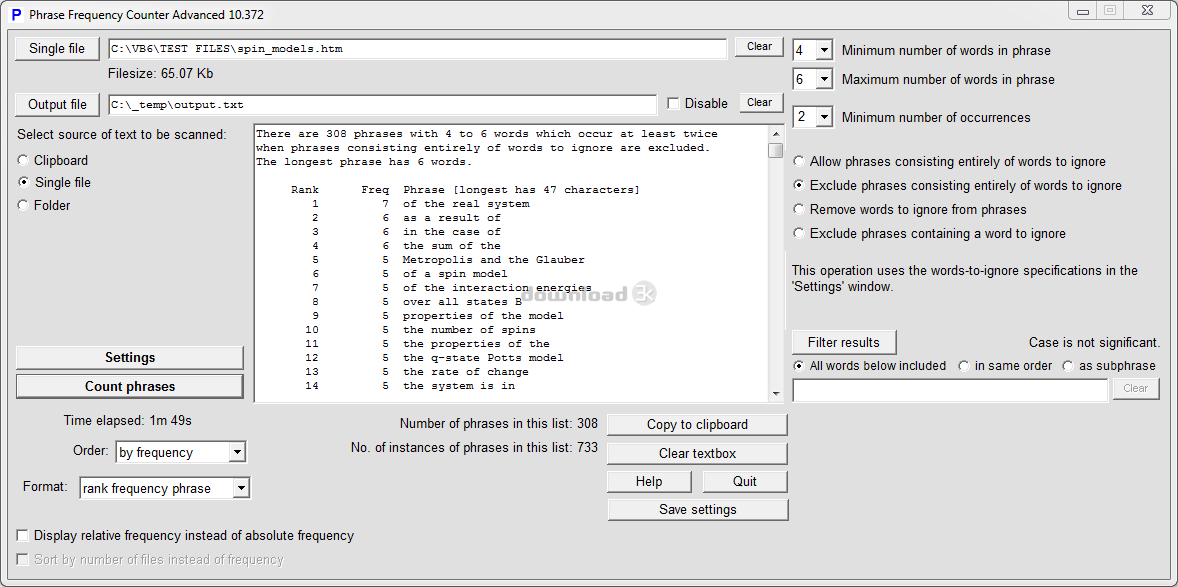1178x587 pixels.
Task: Click into the filter words text field
Action: [x=950, y=390]
